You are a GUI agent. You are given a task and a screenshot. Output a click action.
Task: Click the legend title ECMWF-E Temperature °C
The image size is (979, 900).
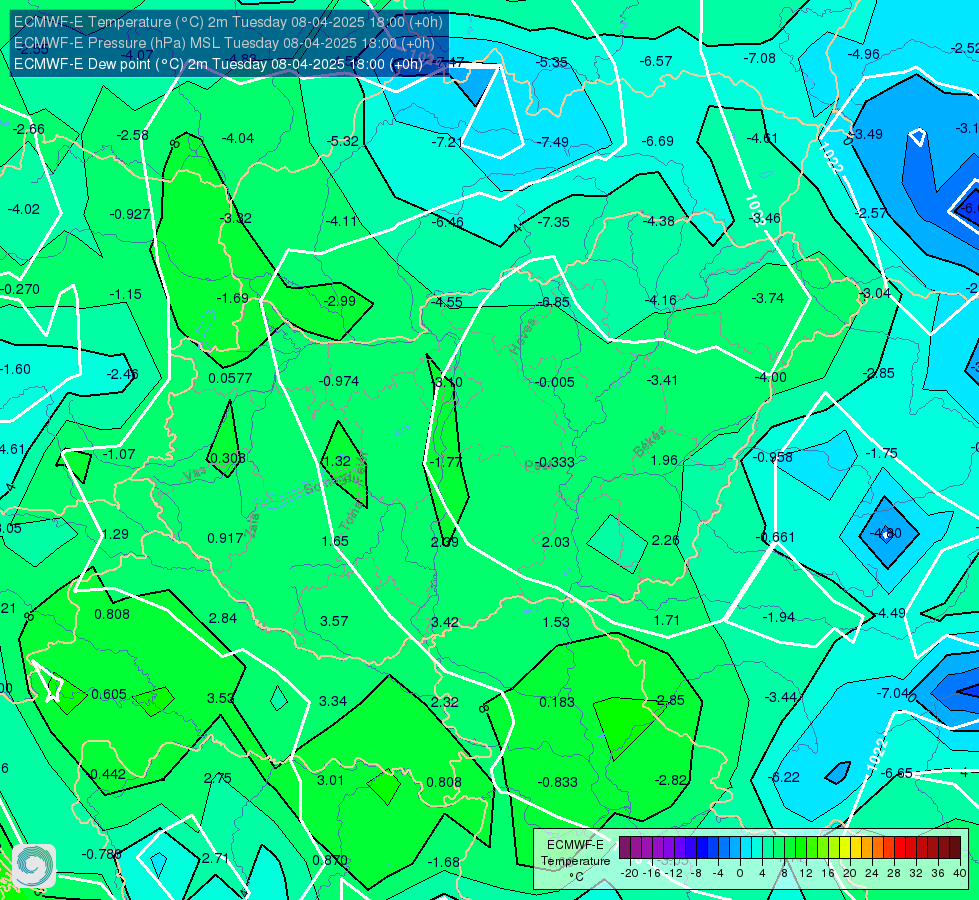pos(575,861)
